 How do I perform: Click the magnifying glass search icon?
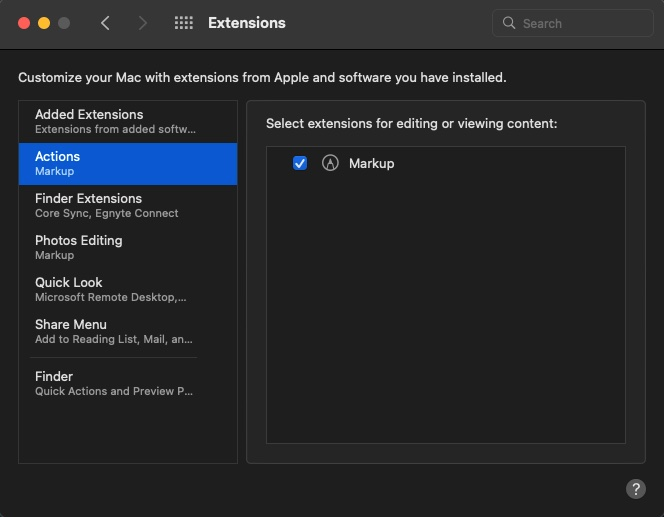(x=509, y=23)
